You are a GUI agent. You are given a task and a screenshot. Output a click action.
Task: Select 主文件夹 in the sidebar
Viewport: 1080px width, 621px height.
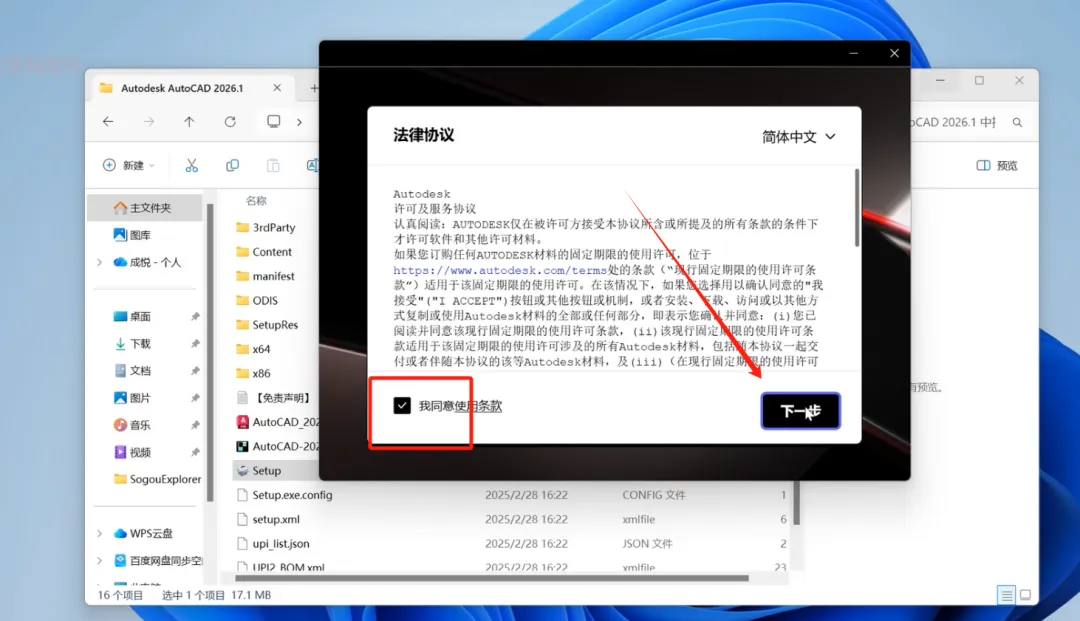point(145,208)
